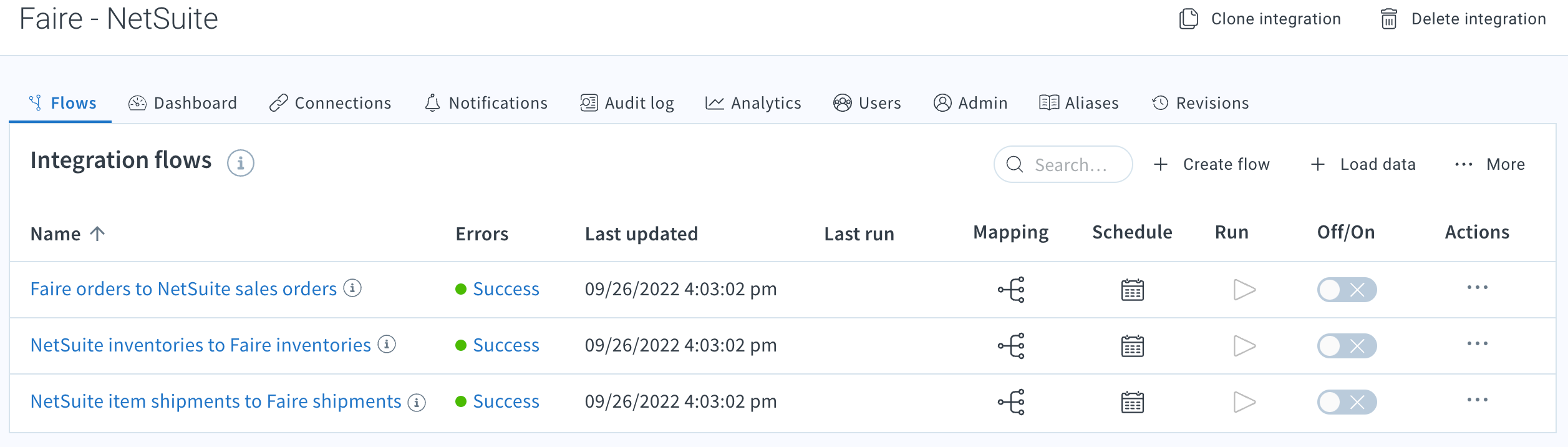The image size is (1568, 447).
Task: Switch to the Connections tab
Action: coord(331,103)
